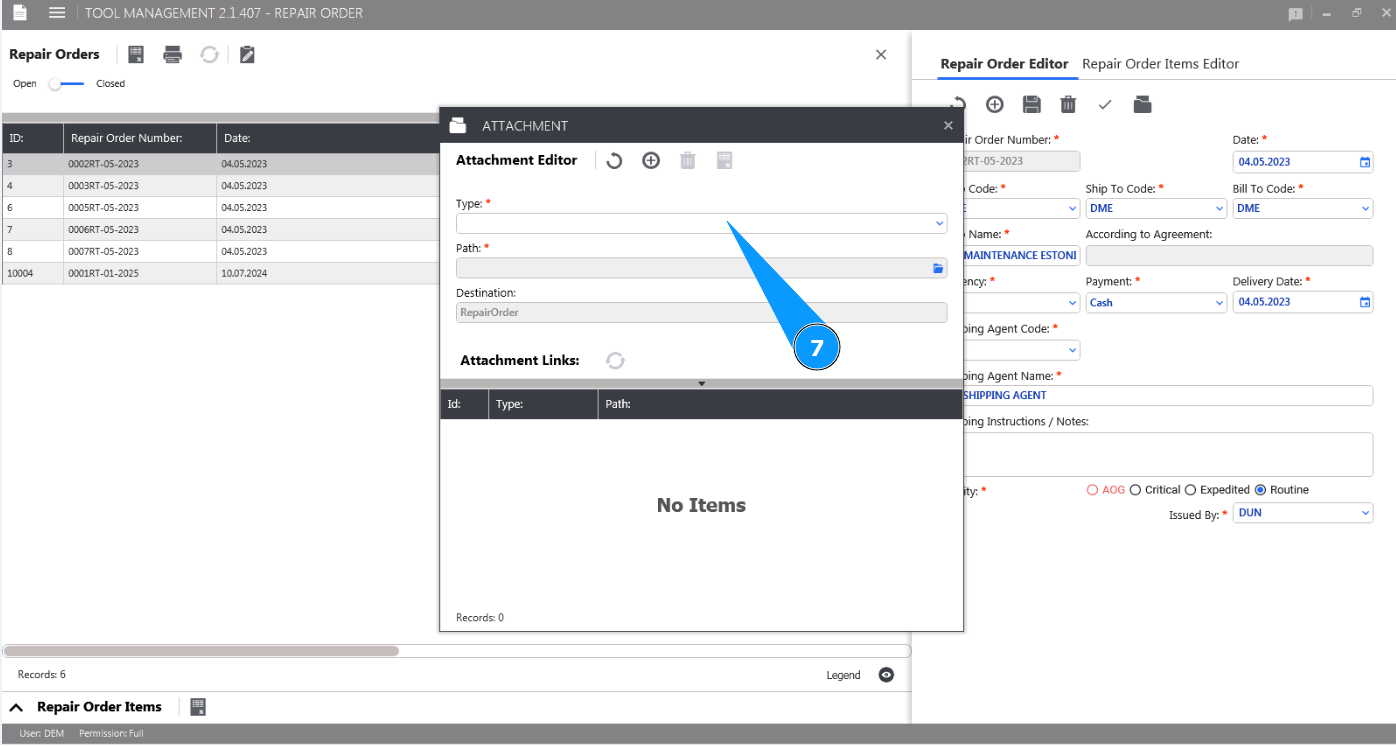The image size is (1396, 746).
Task: Click the Destination field showing RepairOrder
Action: (701, 312)
